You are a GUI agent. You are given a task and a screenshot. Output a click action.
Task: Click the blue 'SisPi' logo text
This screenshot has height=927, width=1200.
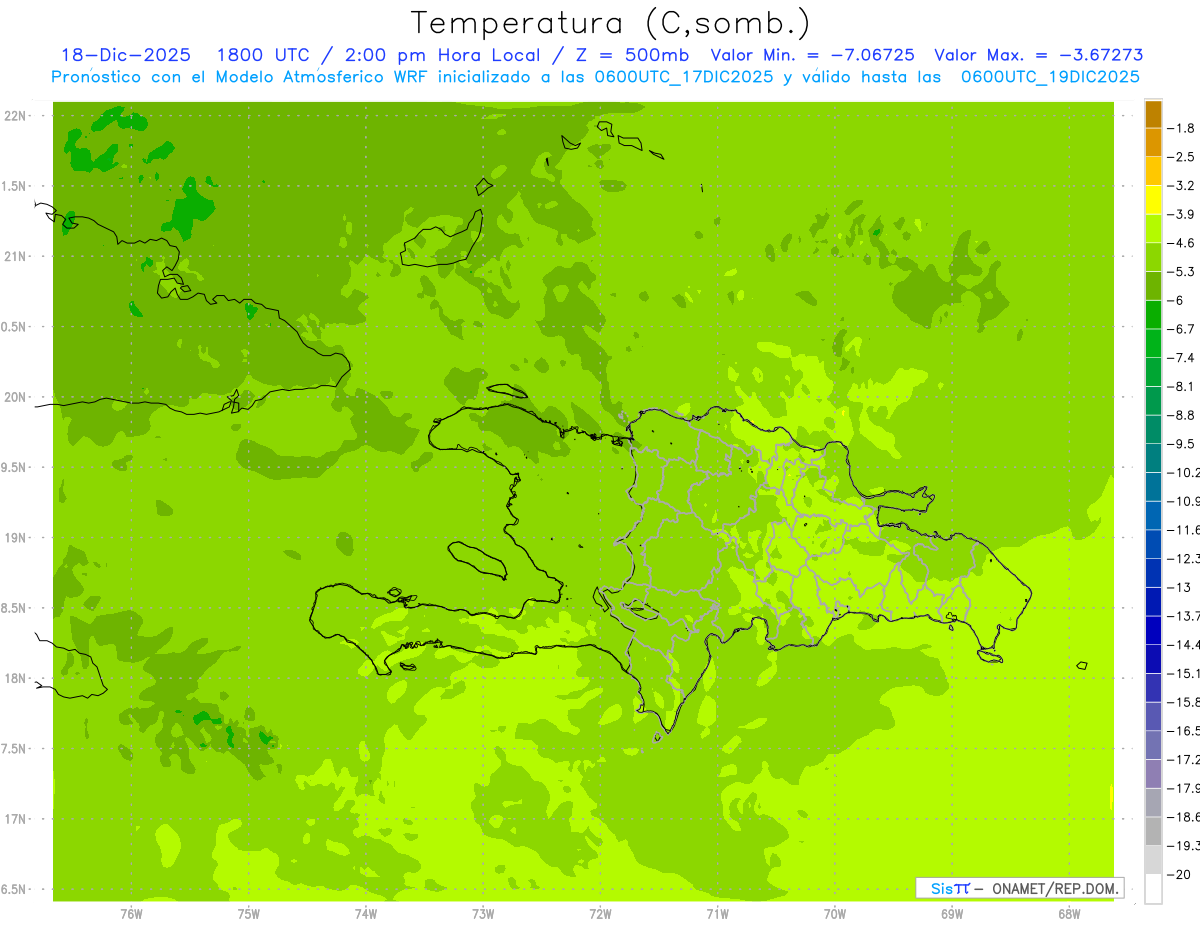point(950,888)
